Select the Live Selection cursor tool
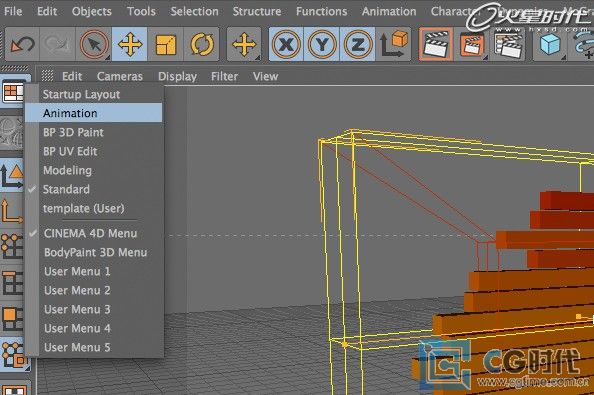 [94, 44]
